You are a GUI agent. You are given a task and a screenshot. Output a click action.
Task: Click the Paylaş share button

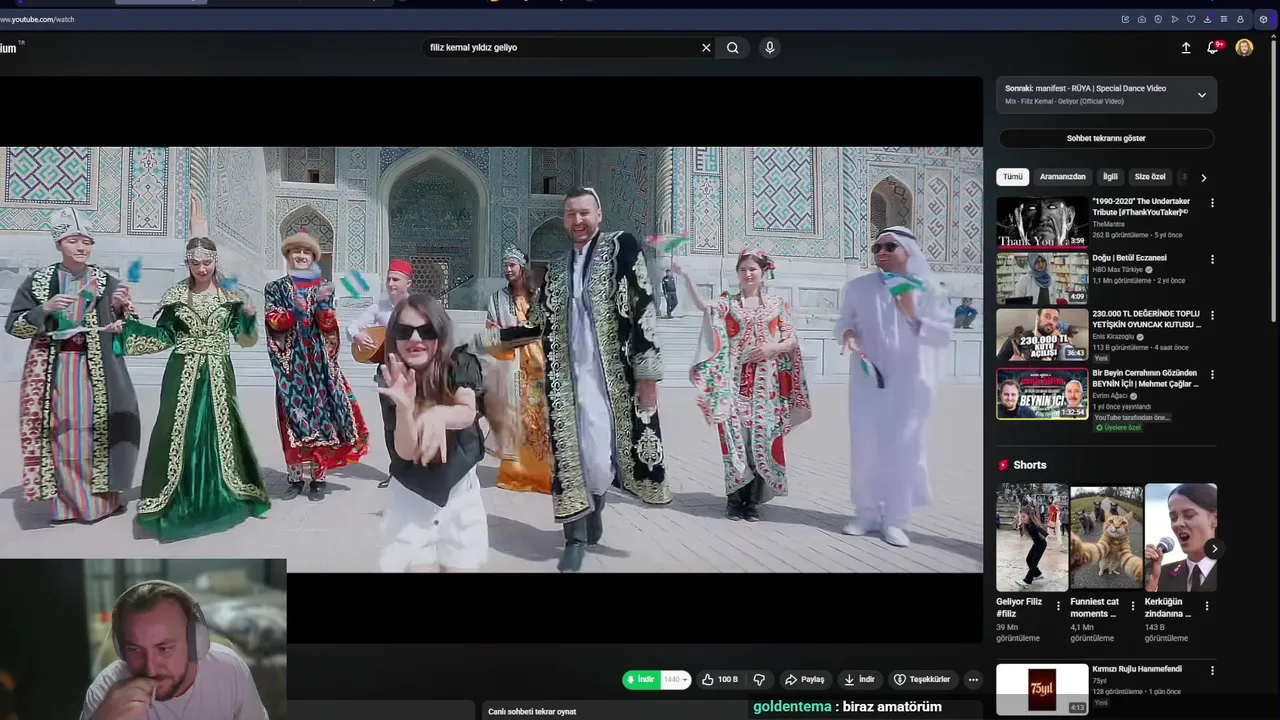tap(805, 680)
